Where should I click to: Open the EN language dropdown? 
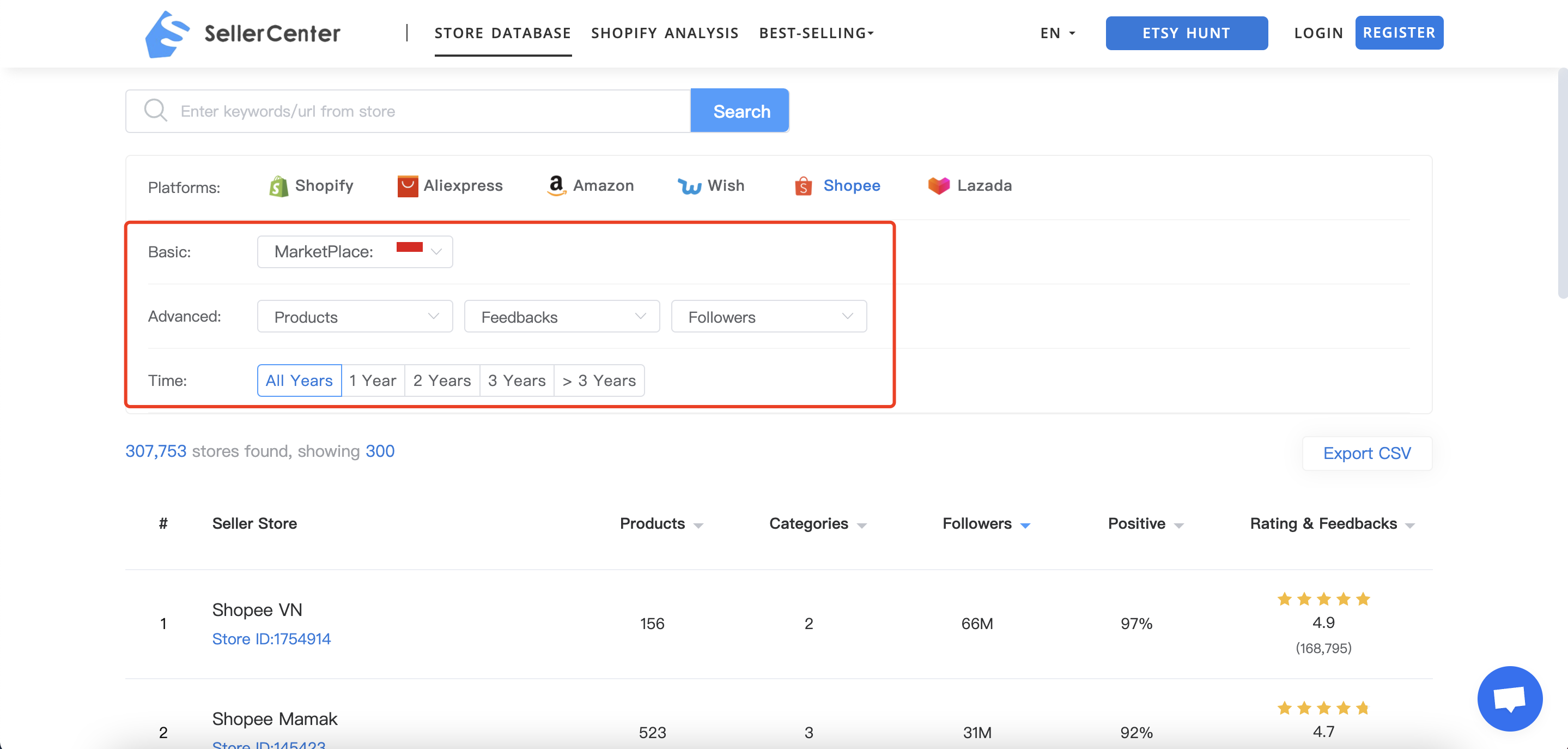[1058, 33]
